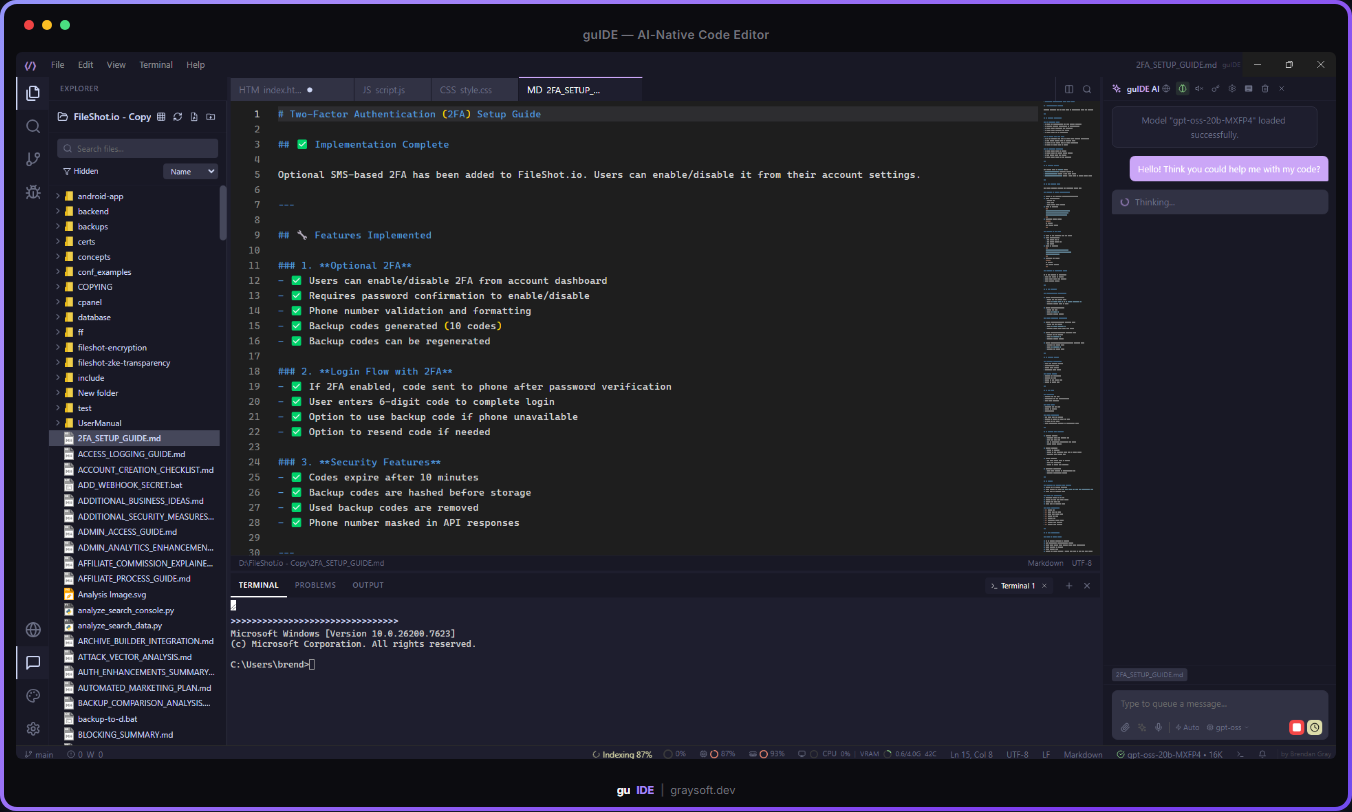Click the 2FA_SETUP_GUIDE.md context chip in chat
This screenshot has height=812, width=1352.
pos(1149,675)
